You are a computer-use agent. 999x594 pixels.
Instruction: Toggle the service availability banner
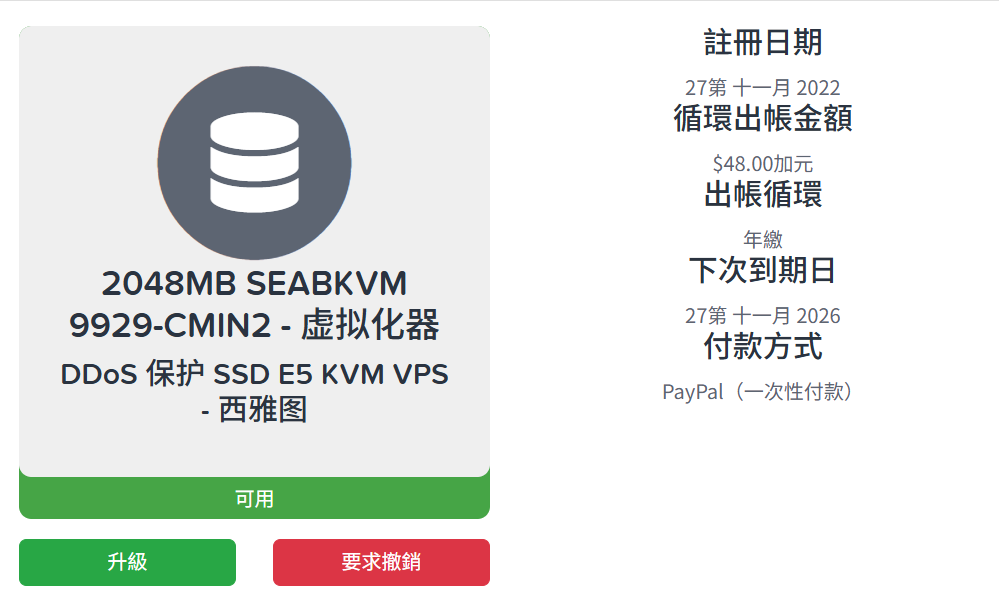[x=254, y=497]
